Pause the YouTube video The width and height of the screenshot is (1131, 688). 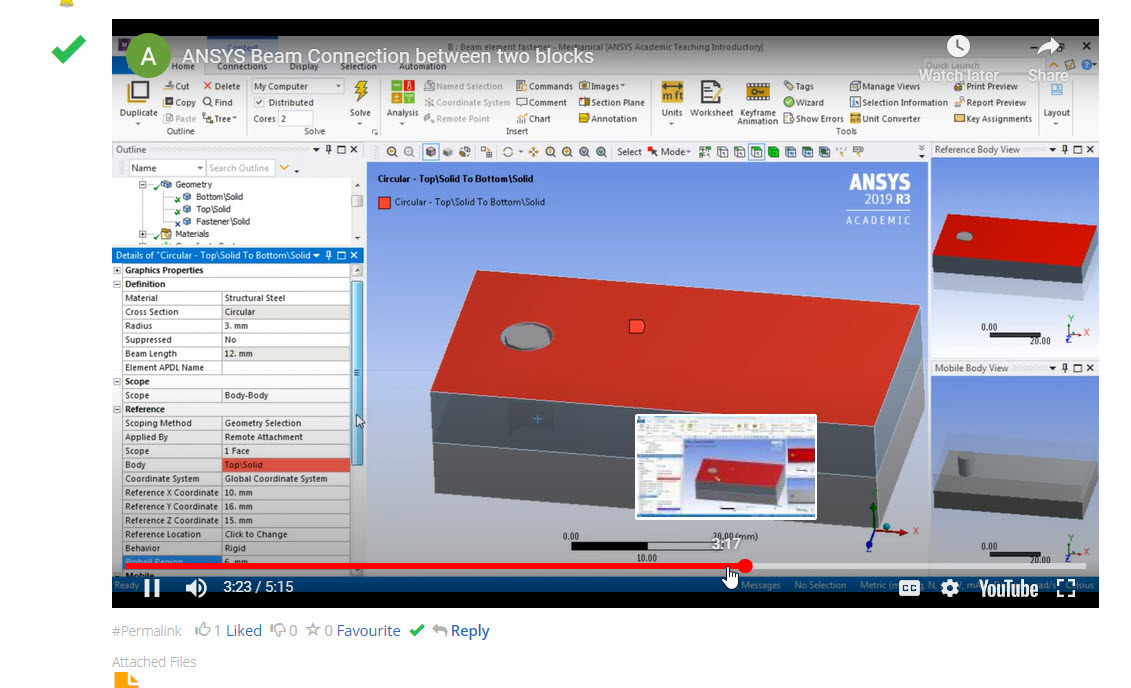(x=152, y=588)
